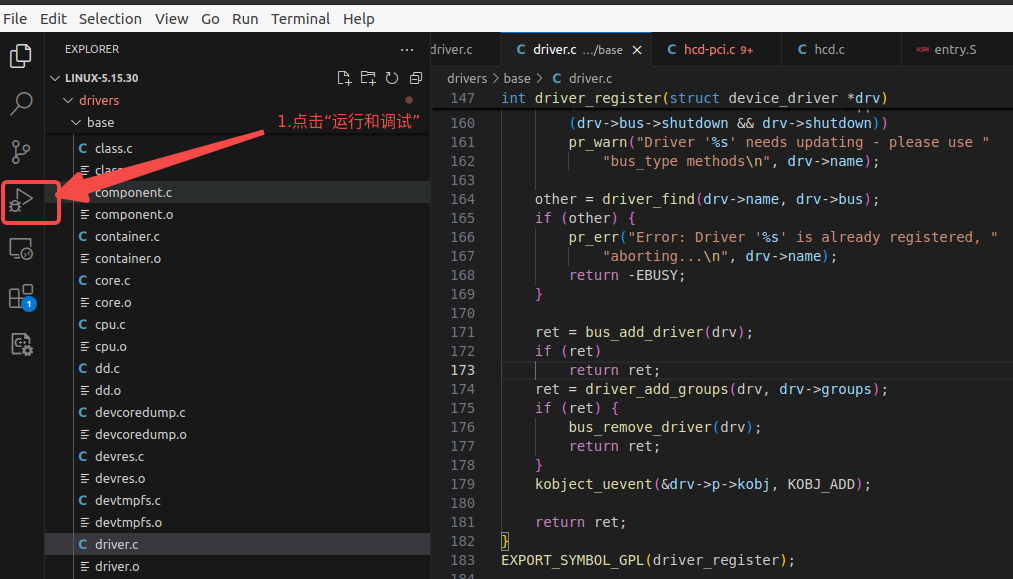
Task: Open dd.c in the file tree
Action: 237,368
